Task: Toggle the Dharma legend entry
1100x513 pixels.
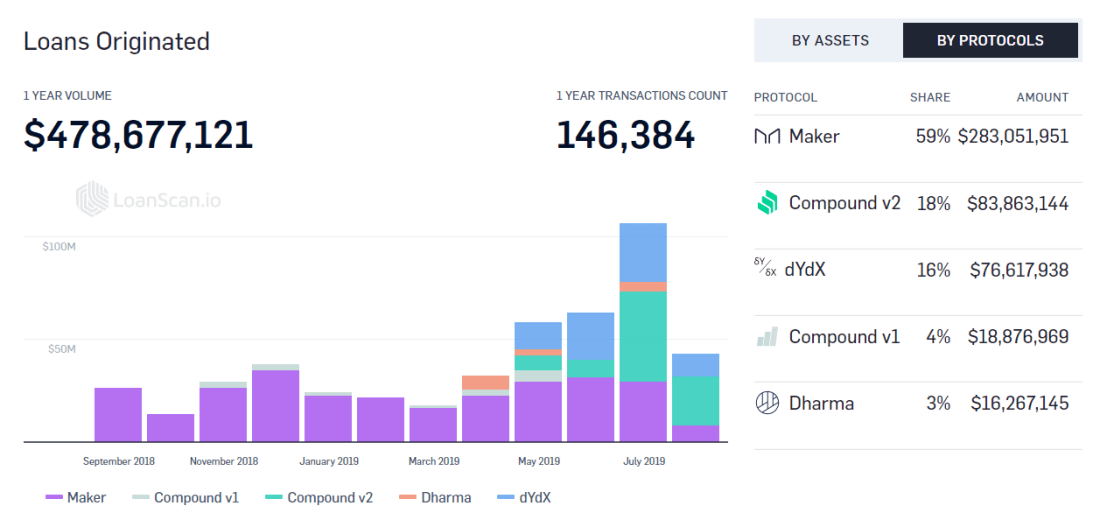Action: (x=436, y=498)
